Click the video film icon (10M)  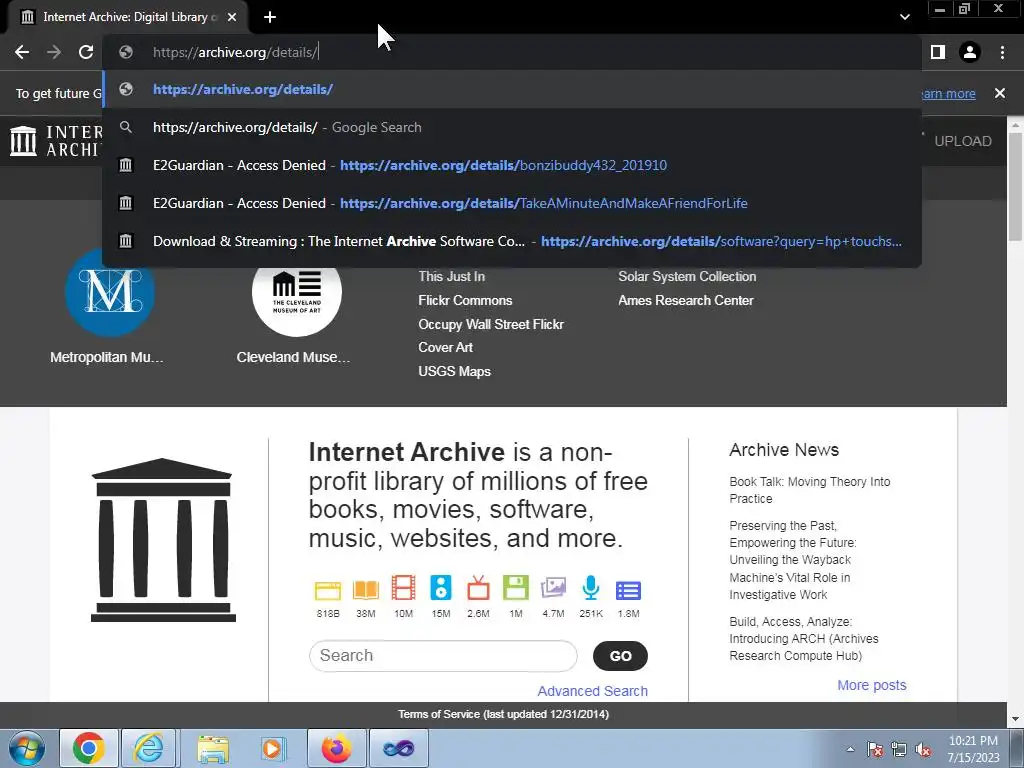[x=403, y=588]
